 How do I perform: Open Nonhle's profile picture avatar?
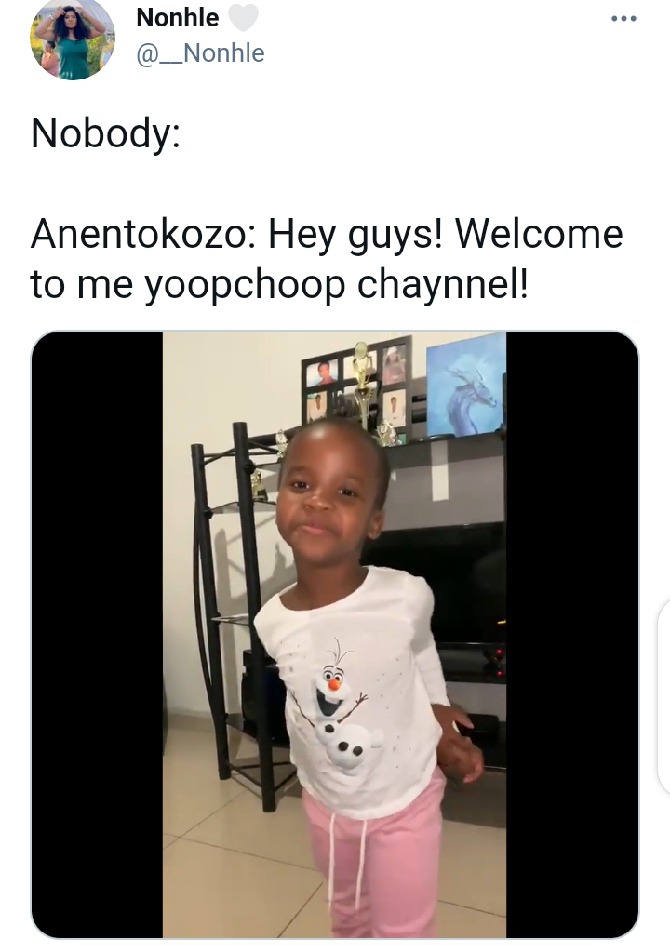[72, 40]
